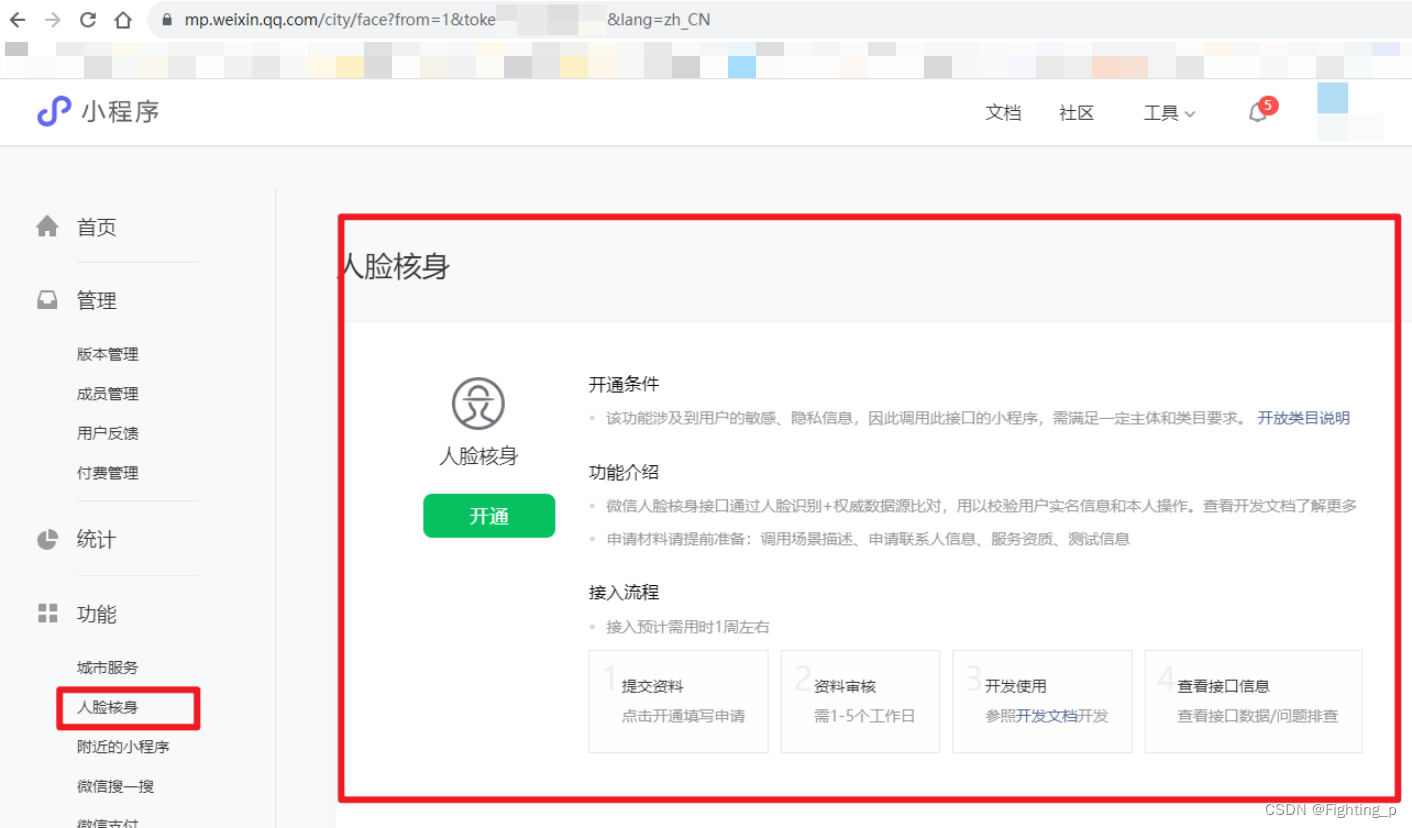The image size is (1412, 828).
Task: Reload the page with the refresh icon
Action: coord(87,18)
